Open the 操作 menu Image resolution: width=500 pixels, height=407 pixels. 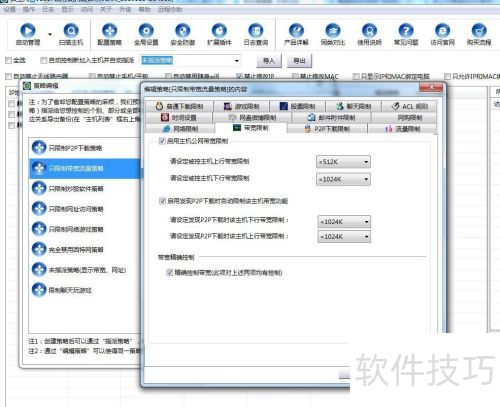click(x=29, y=9)
